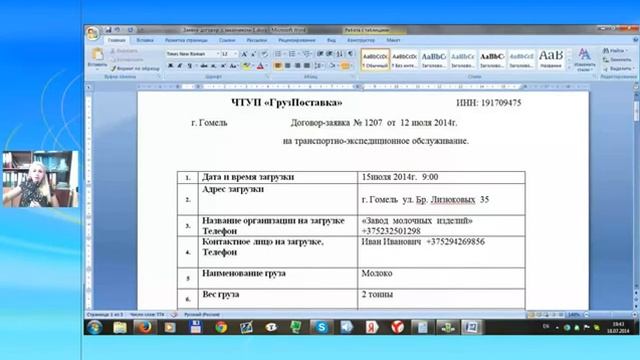640x360 pixels.
Task: Apply the Обычный (Normal) style
Action: (375, 60)
